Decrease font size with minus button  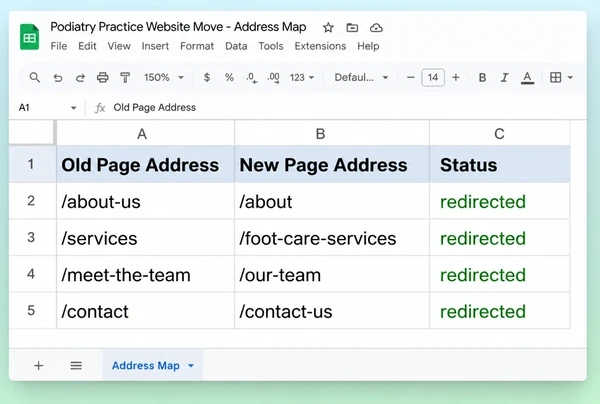(411, 78)
